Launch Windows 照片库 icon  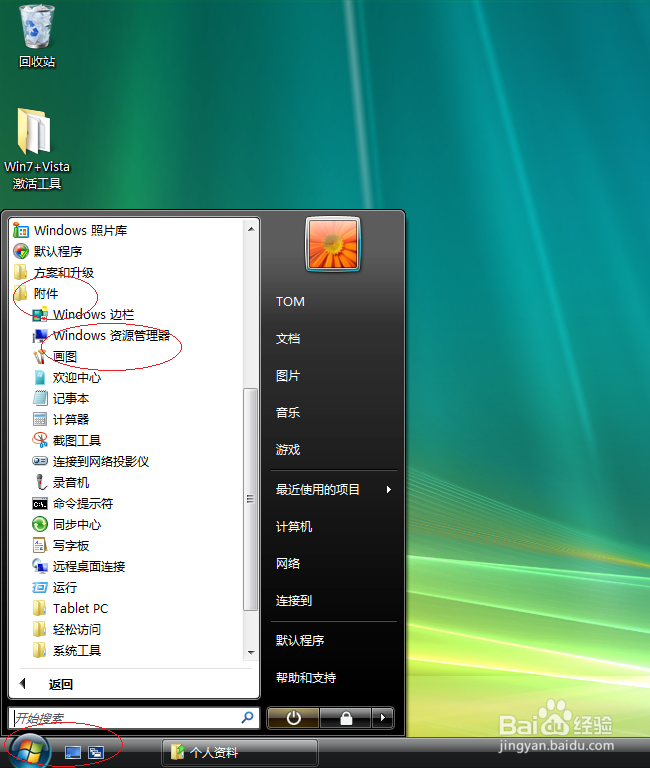click(21, 230)
